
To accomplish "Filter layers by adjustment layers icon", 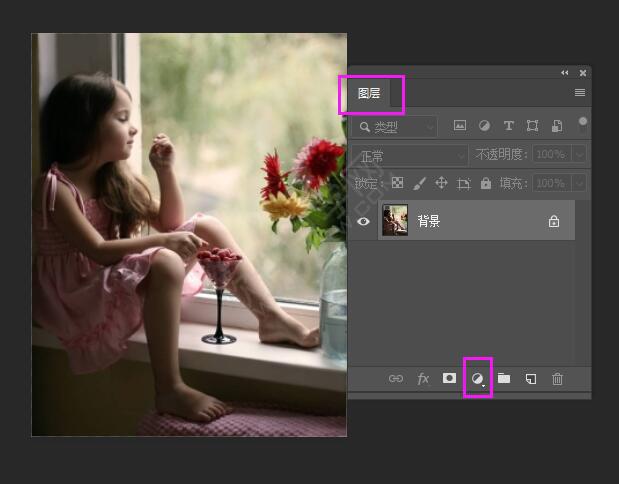I will [x=484, y=126].
